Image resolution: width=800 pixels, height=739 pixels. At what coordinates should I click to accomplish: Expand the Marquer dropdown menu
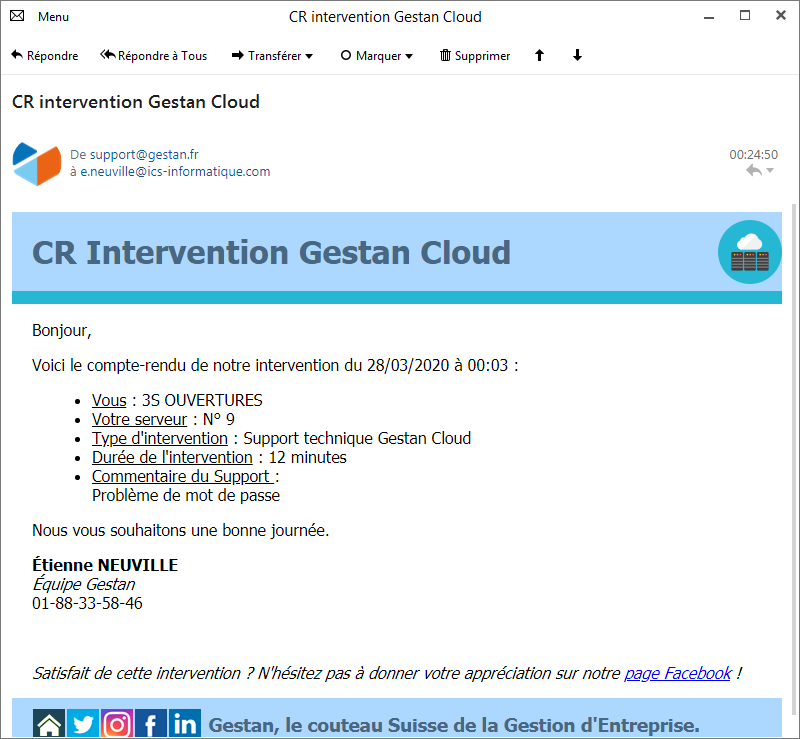click(409, 57)
